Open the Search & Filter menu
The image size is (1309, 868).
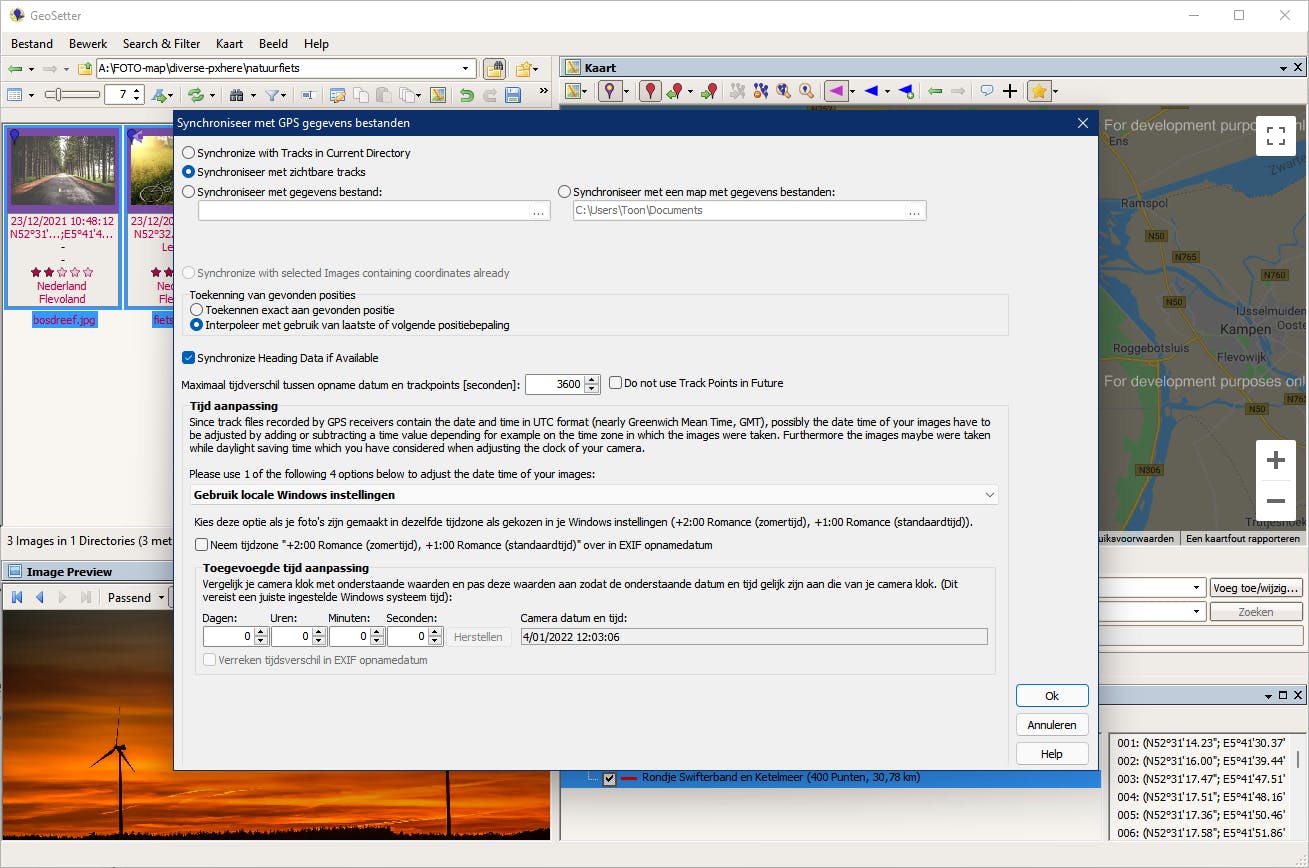pos(162,44)
